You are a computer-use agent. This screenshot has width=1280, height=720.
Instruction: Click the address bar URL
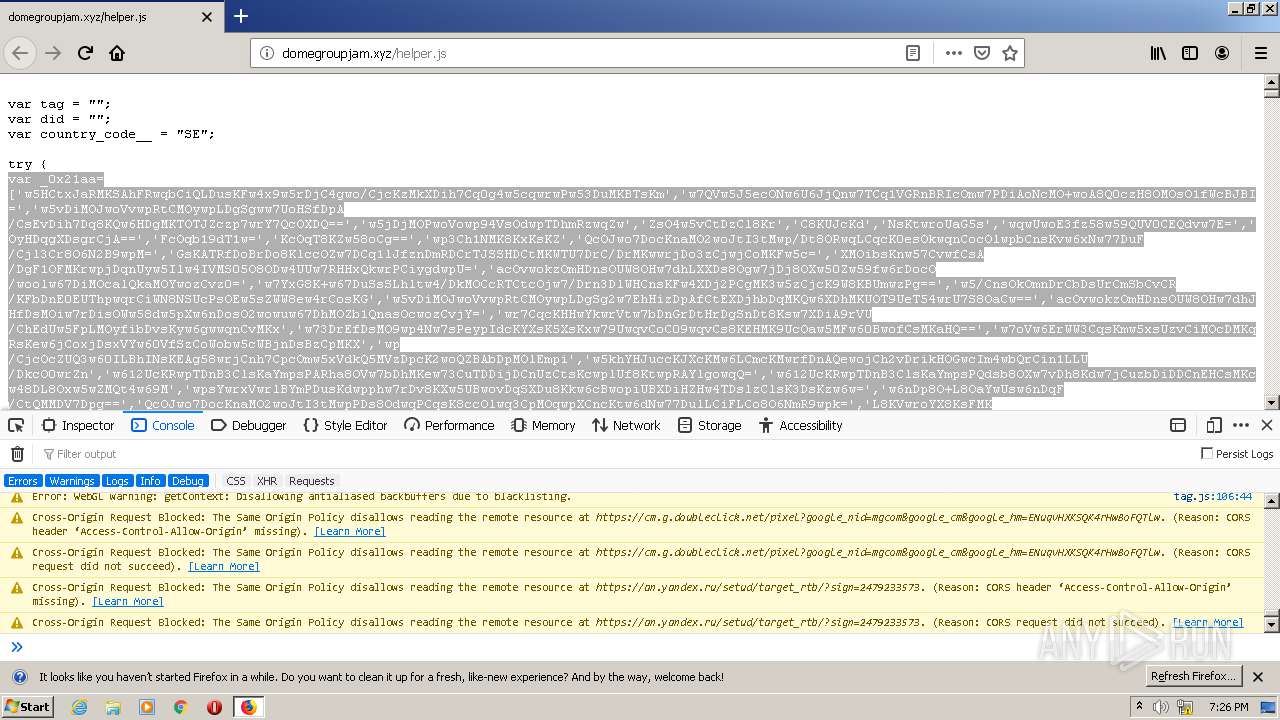(x=364, y=53)
